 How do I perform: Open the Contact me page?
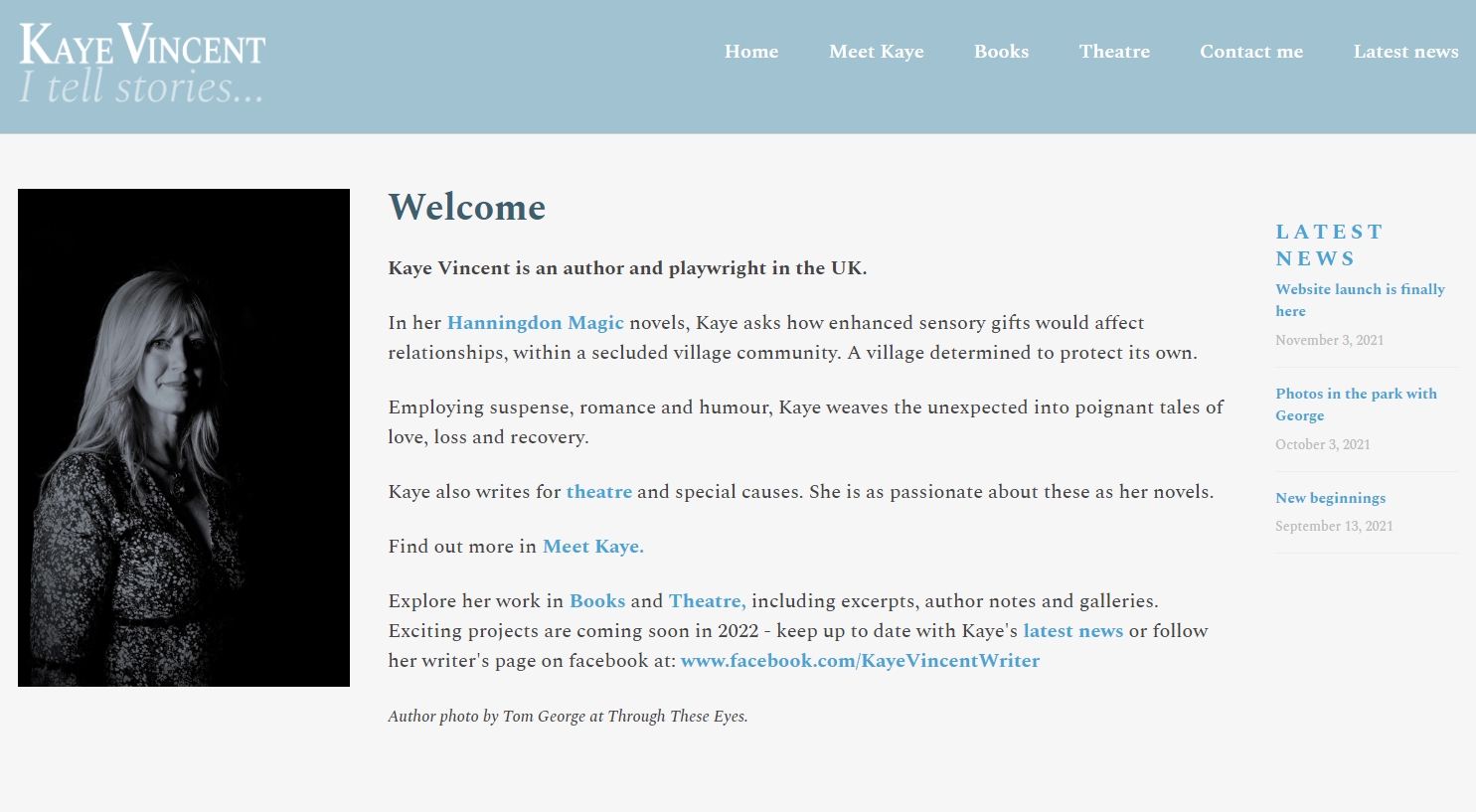click(1251, 52)
